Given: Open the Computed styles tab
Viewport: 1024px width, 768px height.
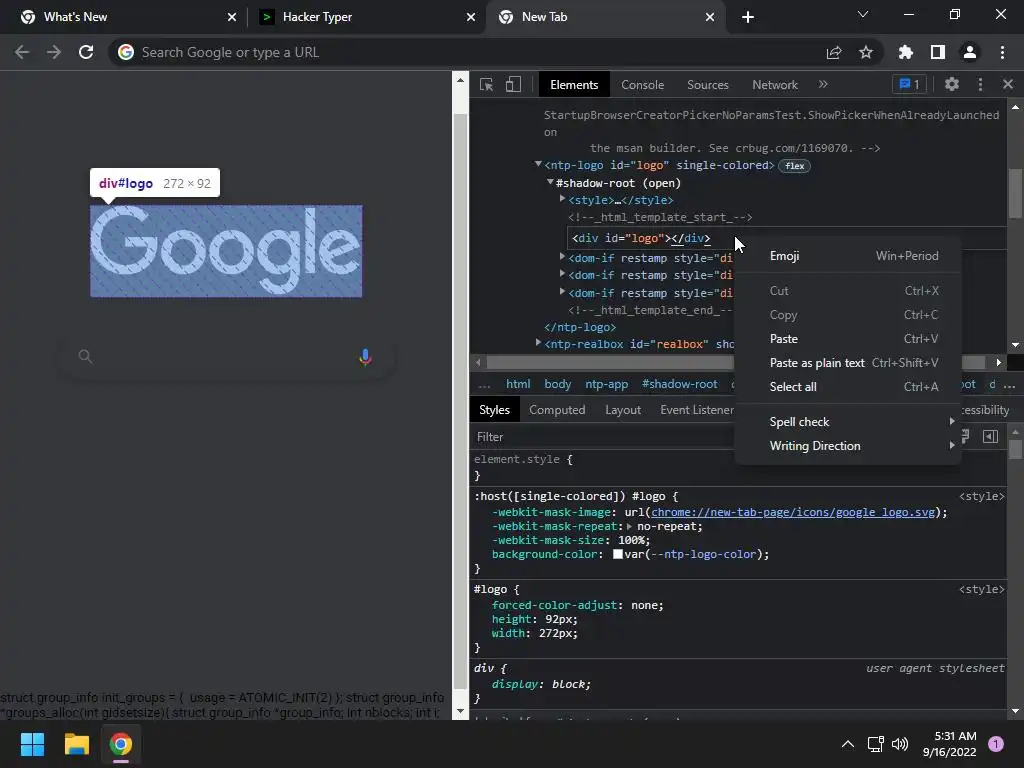Looking at the screenshot, I should [556, 410].
